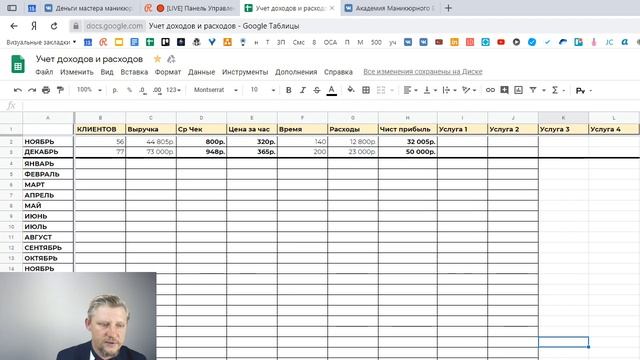Select column K header
Screen dimensions: 640x360
pyautogui.click(x=563, y=118)
